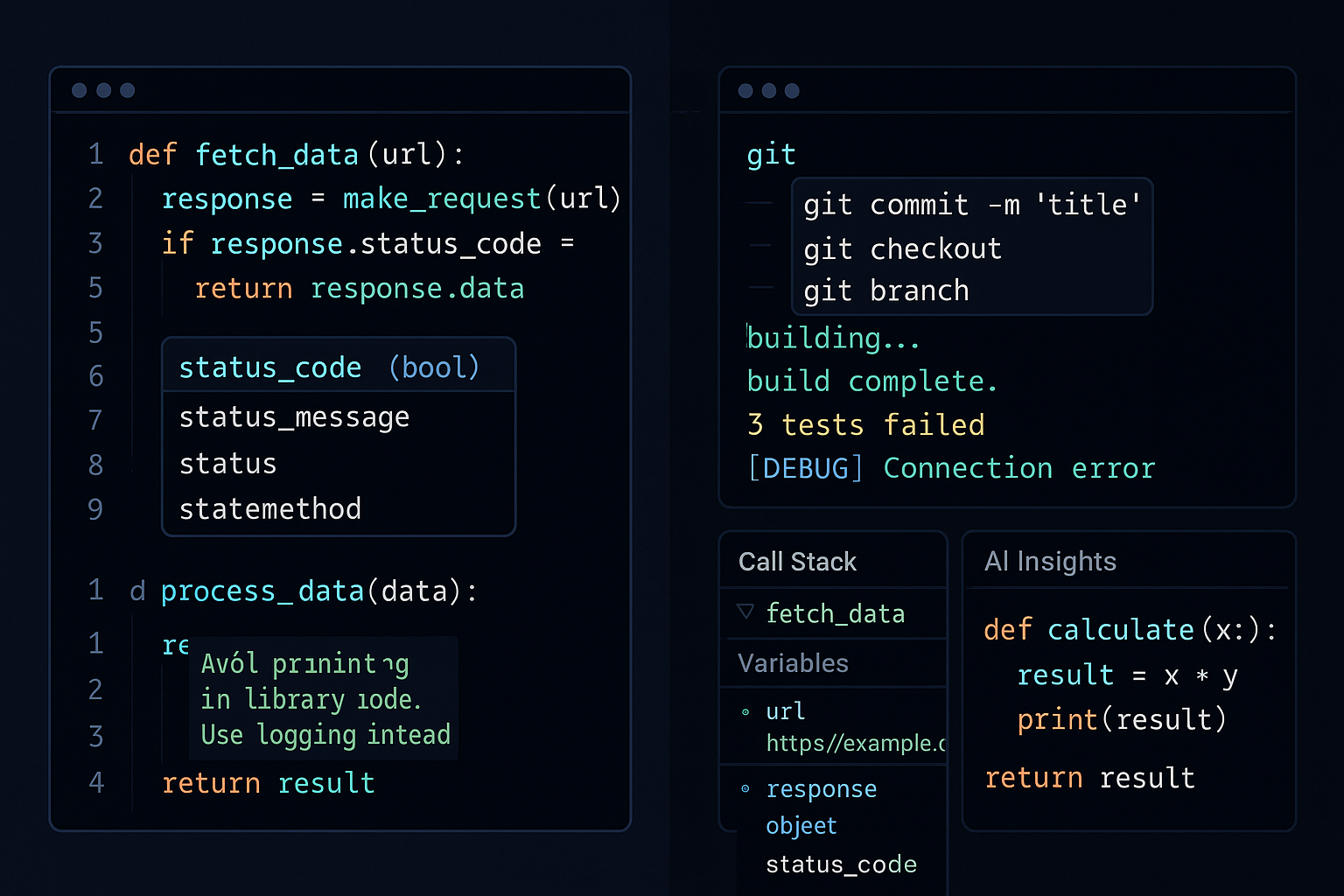Select status_code (bool) autocomplete suggestion
The image size is (1344, 896).
pos(329,367)
